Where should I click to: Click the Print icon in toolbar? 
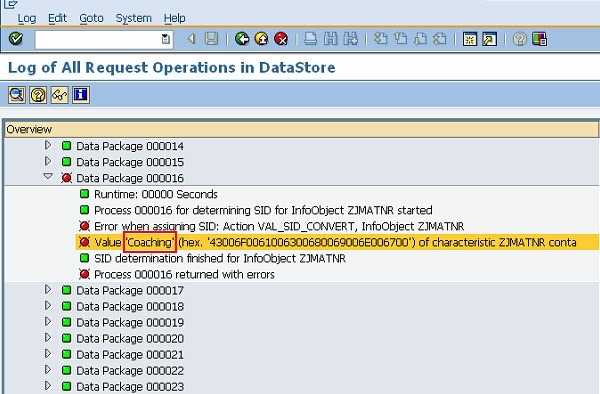[310, 39]
